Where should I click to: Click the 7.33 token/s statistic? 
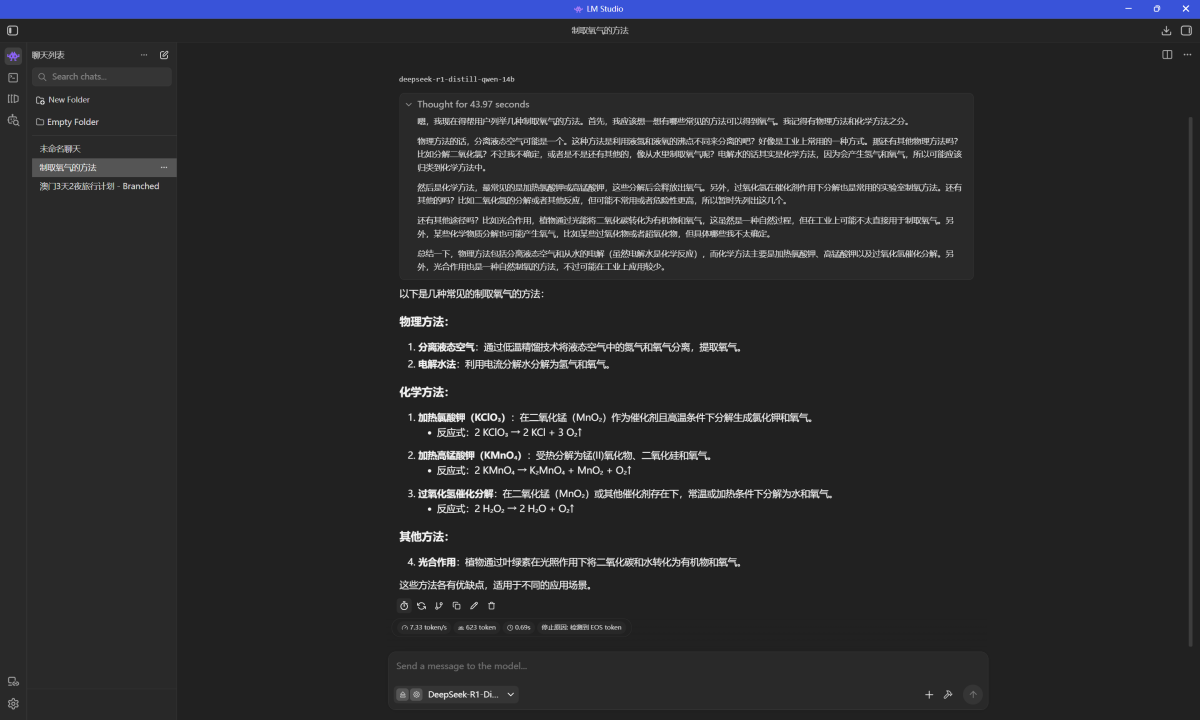pyautogui.click(x=424, y=628)
